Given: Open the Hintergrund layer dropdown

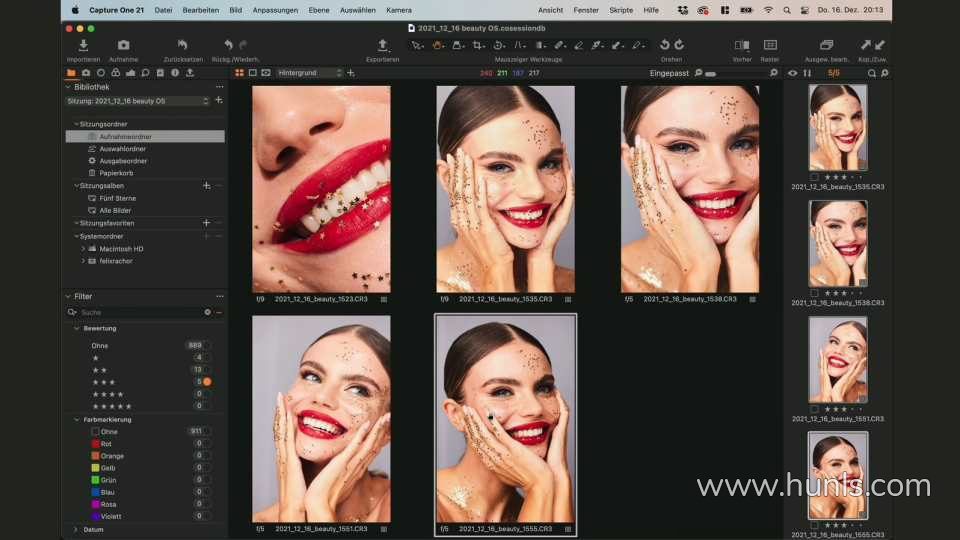Looking at the screenshot, I should (309, 73).
